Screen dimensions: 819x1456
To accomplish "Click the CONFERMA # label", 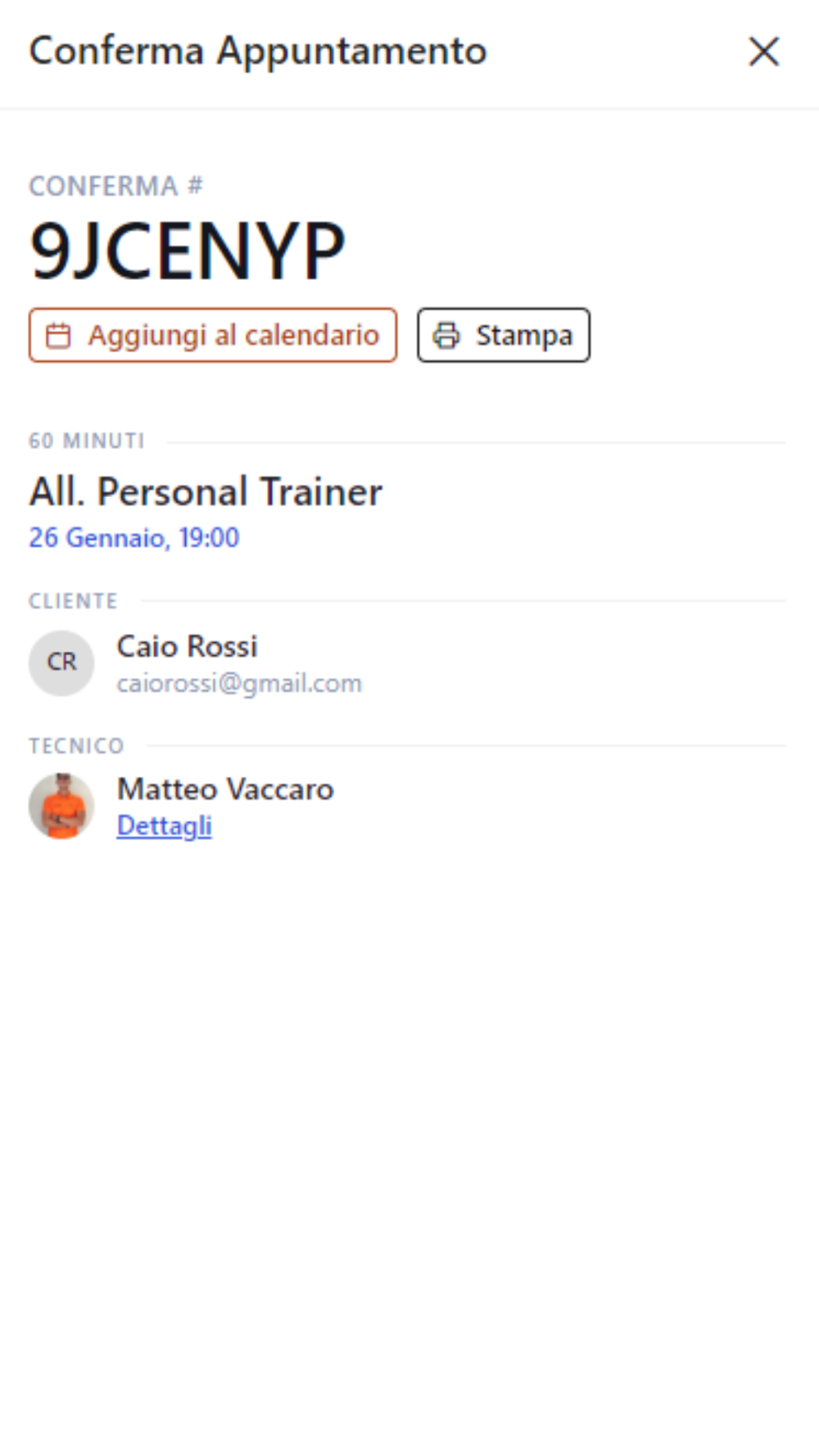I will [x=115, y=186].
